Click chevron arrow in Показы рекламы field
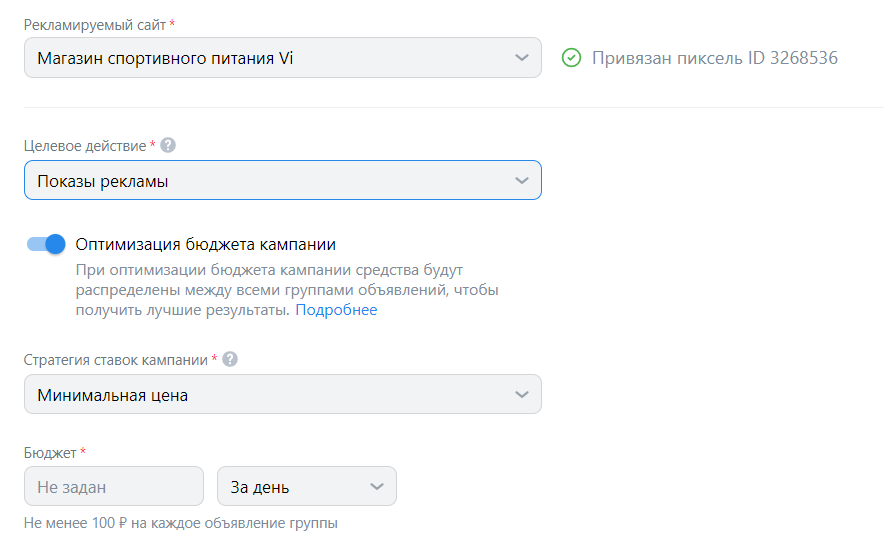This screenshot has width=884, height=543. 521,181
